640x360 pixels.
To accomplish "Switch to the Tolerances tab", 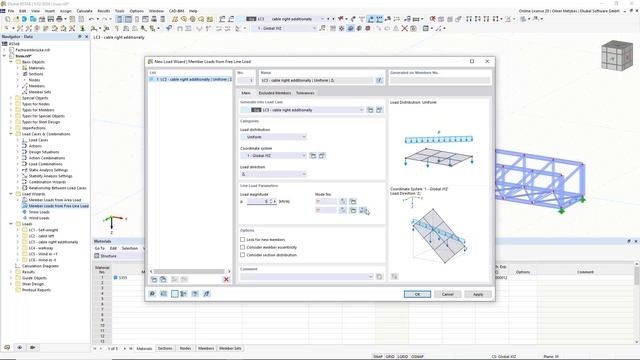I will (305, 93).
